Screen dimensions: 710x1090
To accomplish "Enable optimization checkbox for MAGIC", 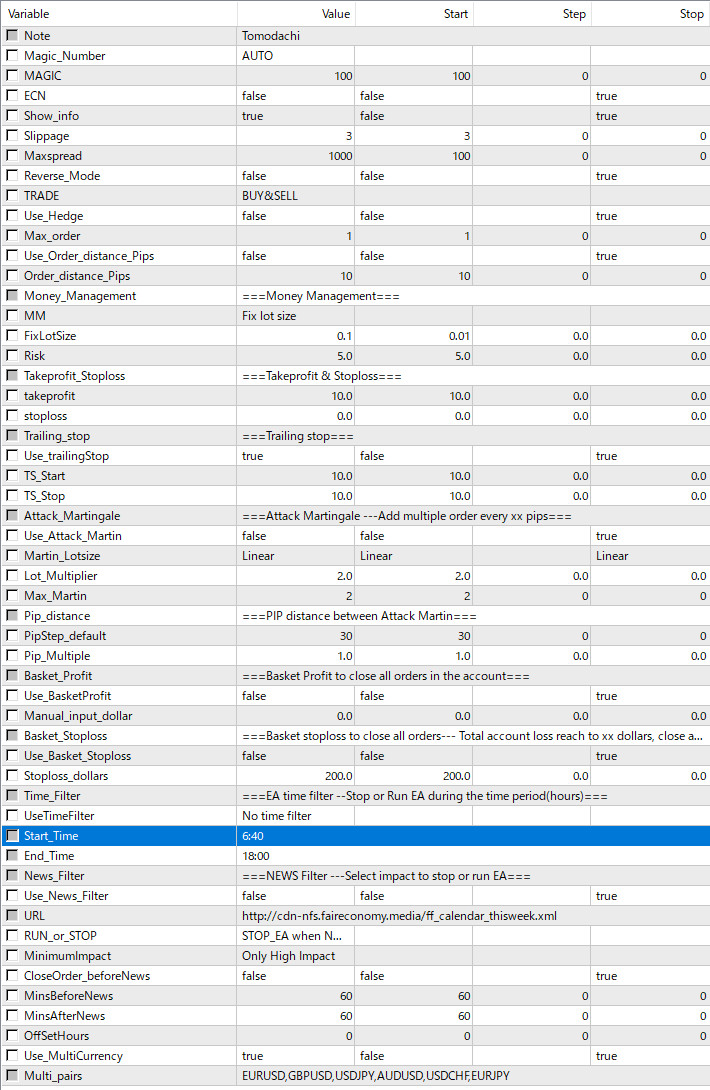I will pos(13,76).
